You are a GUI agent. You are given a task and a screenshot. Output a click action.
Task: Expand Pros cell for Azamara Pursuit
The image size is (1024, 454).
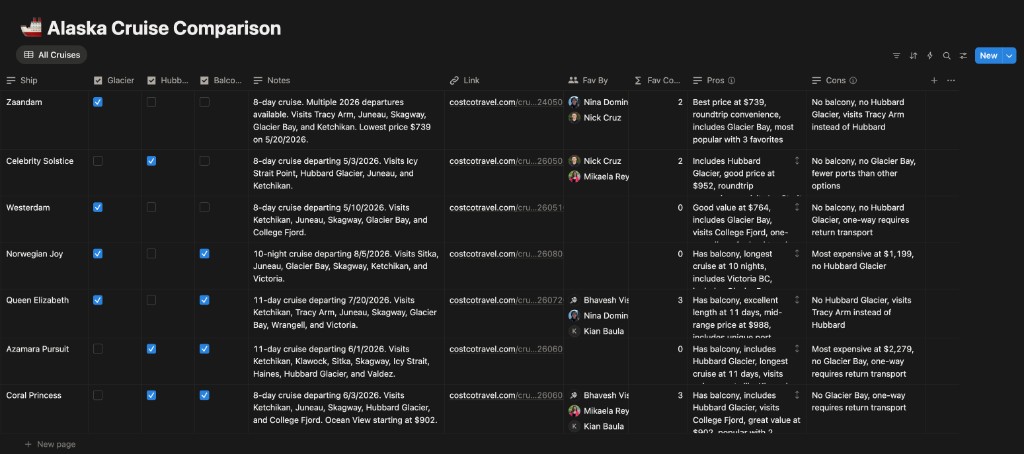797,349
